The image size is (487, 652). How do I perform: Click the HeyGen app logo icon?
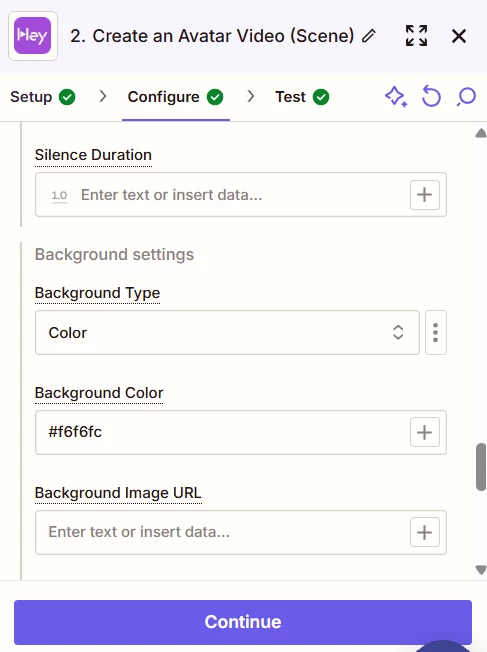click(x=32, y=36)
